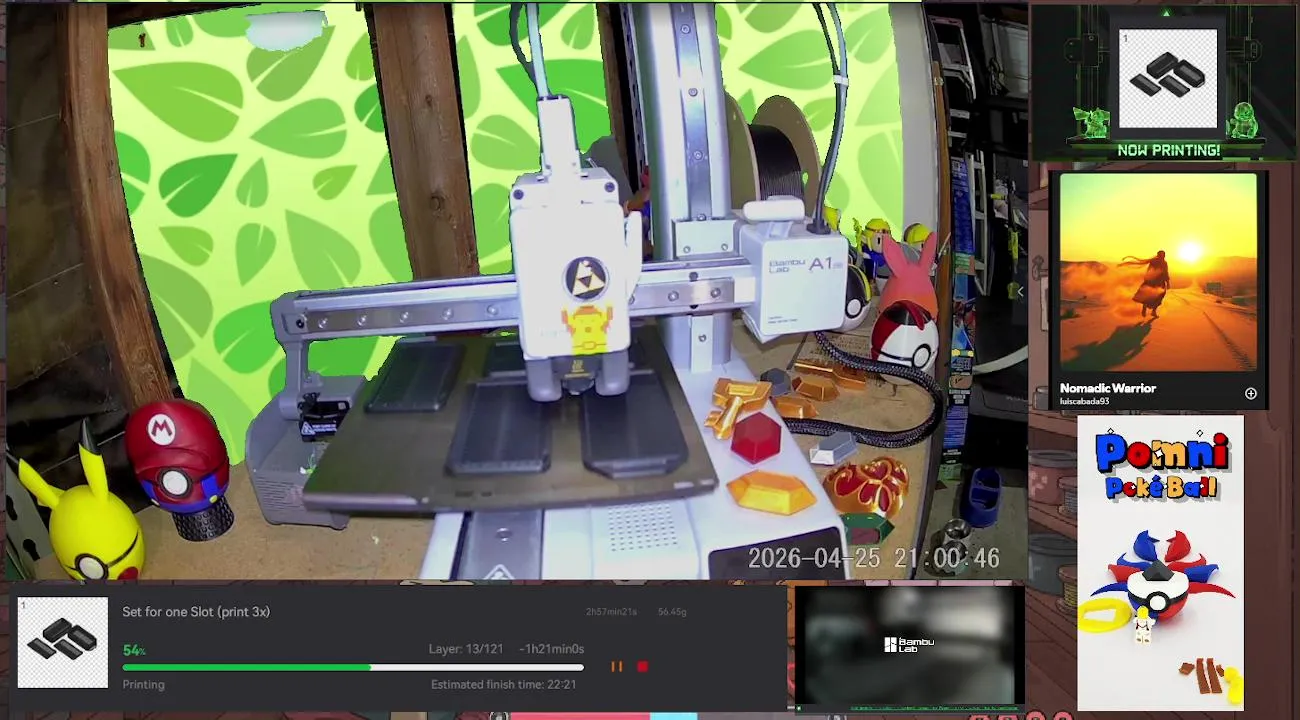This screenshot has height=720, width=1300.
Task: Click the "luiscabada93" artist name
Action: (1085, 402)
